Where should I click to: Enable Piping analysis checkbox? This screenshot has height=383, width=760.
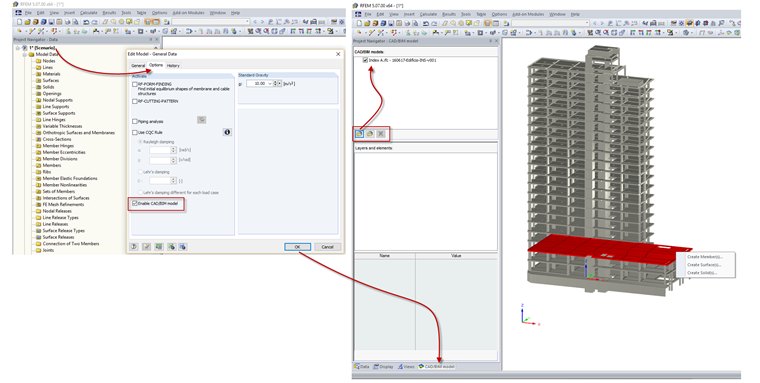pos(135,121)
